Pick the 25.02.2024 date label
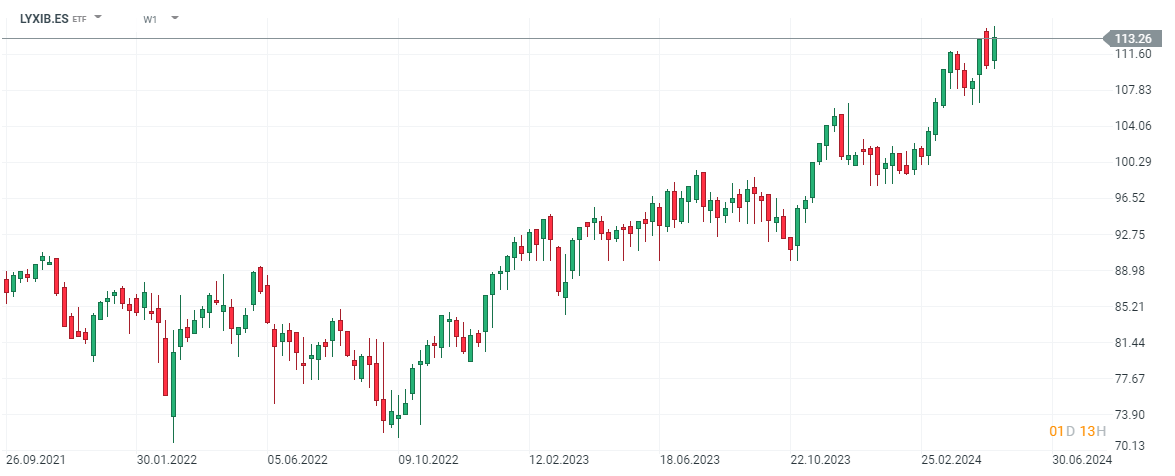This screenshot has height=476, width=1175. click(952, 460)
